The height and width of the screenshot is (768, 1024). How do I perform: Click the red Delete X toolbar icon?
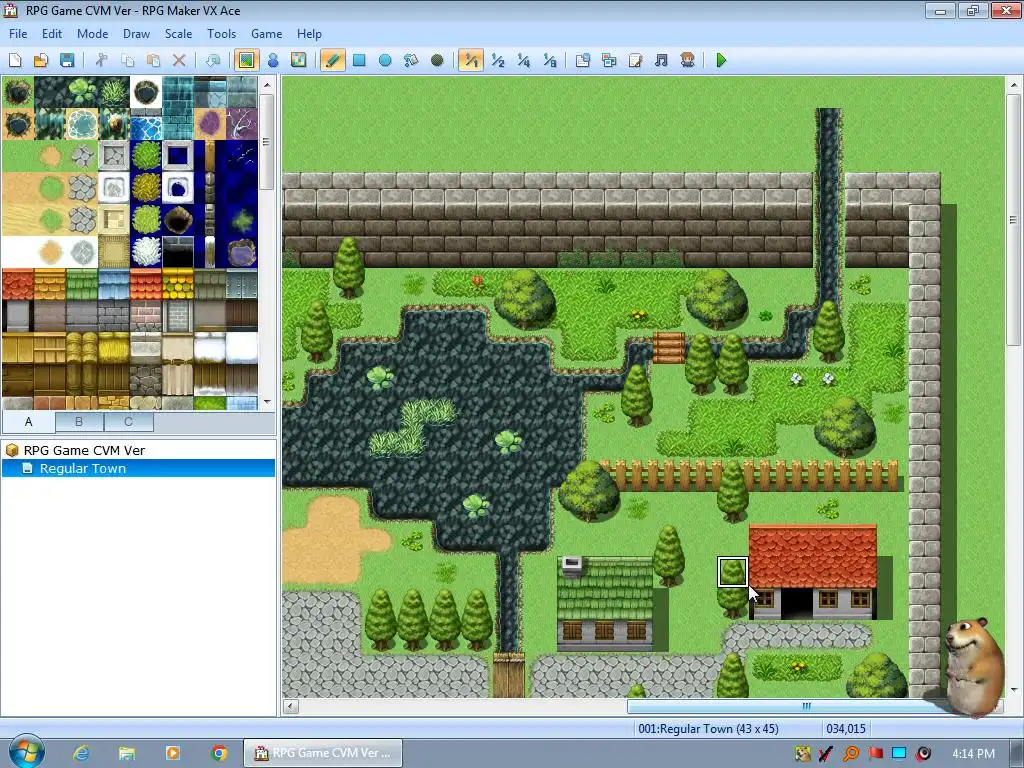pos(179,60)
